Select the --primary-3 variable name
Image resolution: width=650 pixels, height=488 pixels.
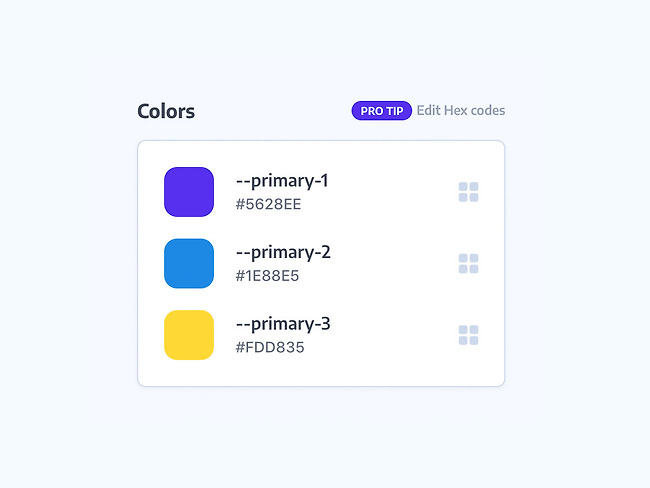pos(283,324)
